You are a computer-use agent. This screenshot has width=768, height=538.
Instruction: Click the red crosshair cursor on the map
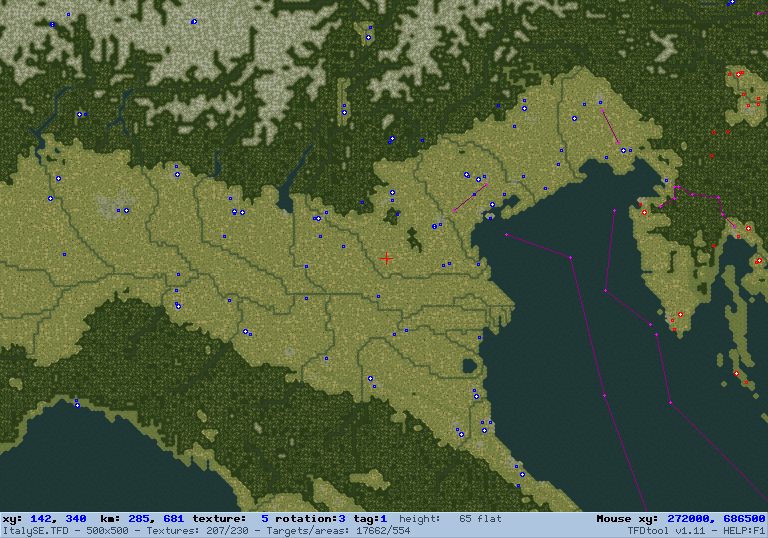[386, 258]
